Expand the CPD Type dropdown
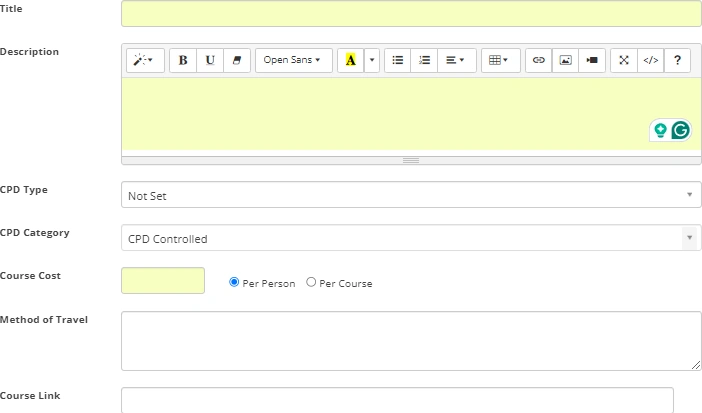 click(x=410, y=195)
